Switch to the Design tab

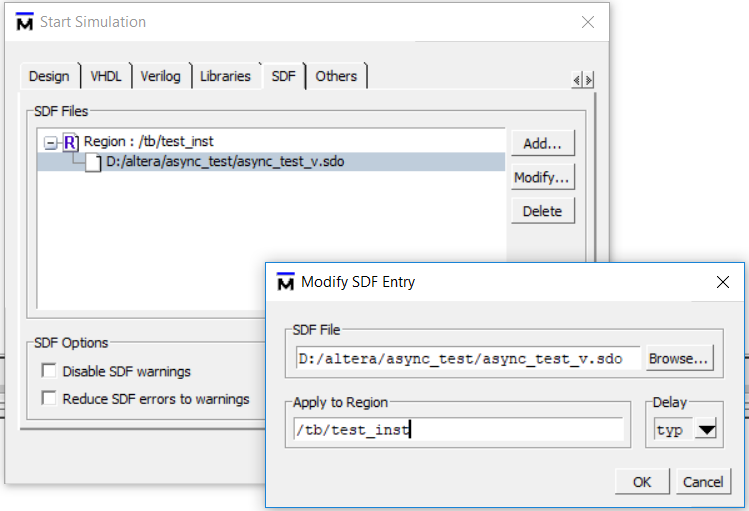49,76
